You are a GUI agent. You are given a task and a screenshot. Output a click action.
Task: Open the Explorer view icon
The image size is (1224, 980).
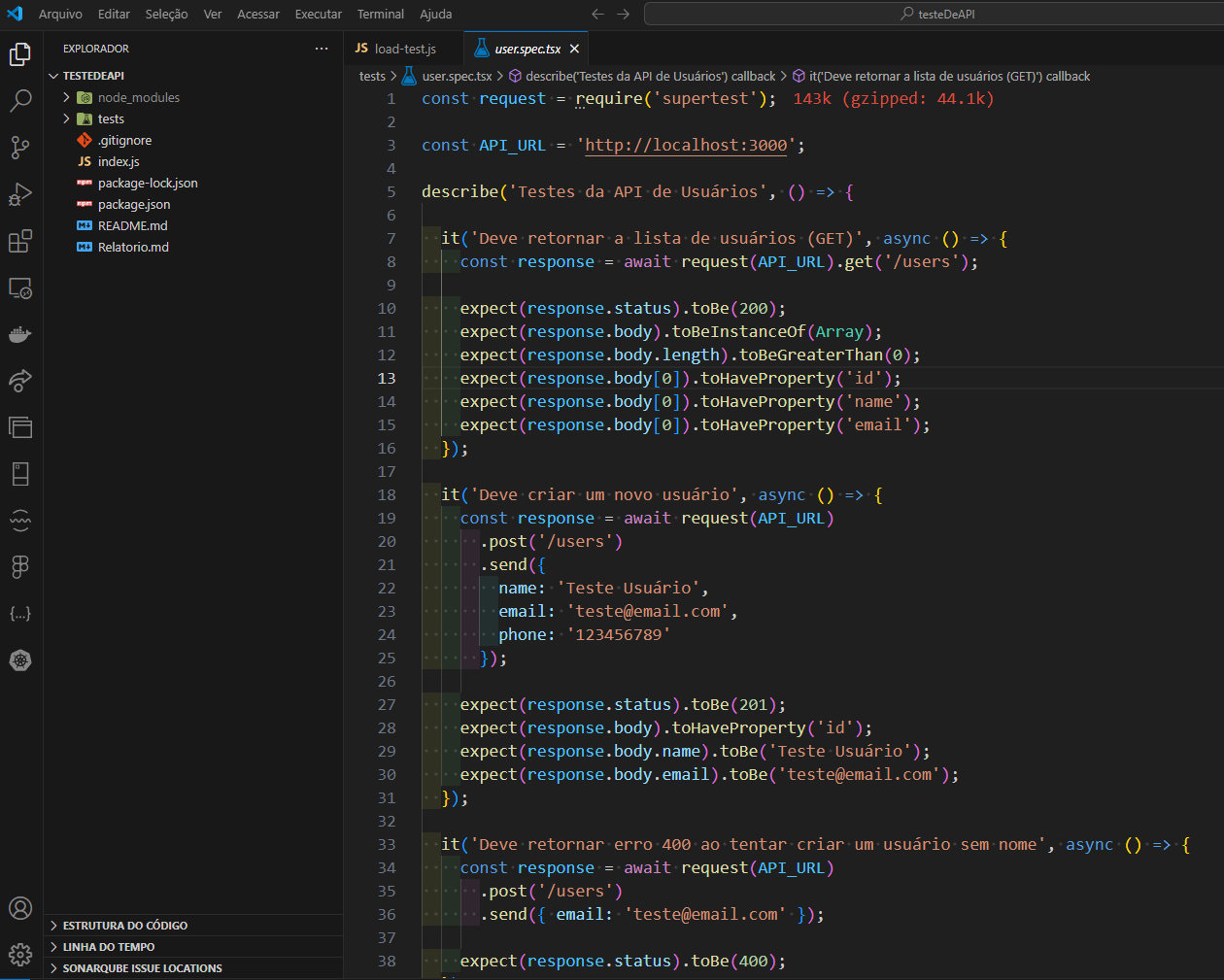coord(20,54)
